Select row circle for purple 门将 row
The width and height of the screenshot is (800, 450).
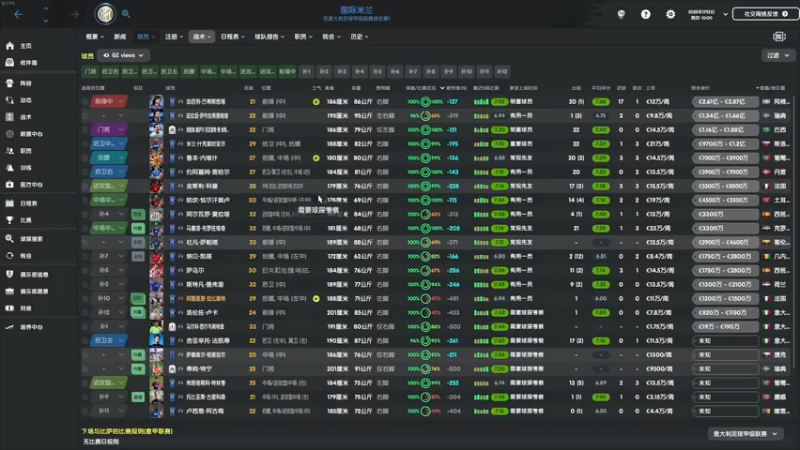click(85, 130)
